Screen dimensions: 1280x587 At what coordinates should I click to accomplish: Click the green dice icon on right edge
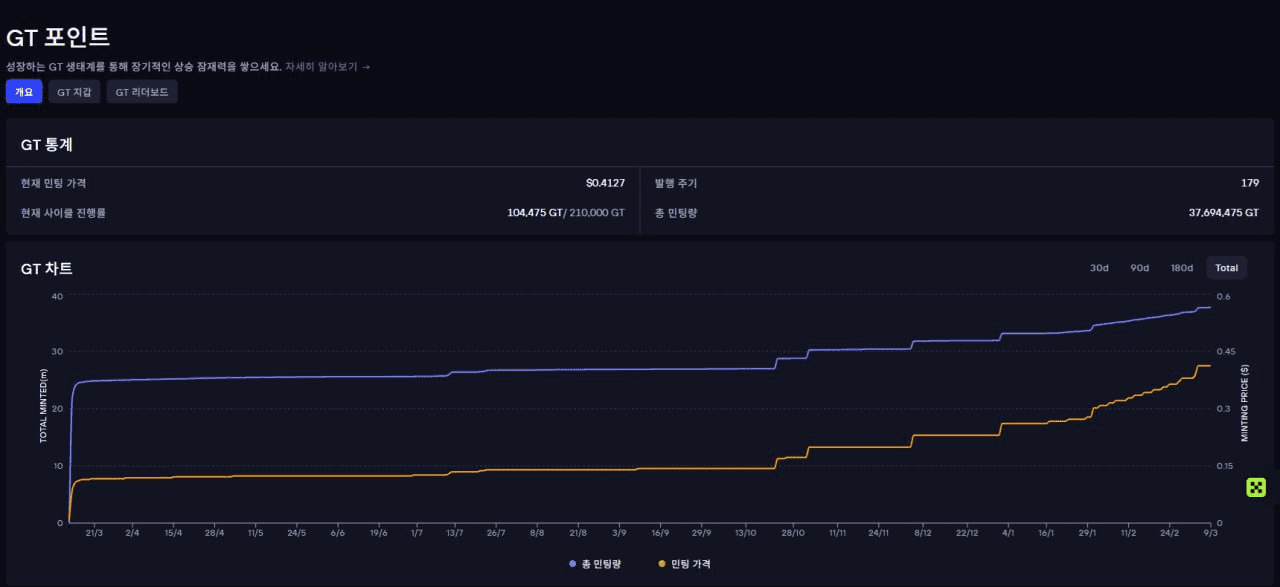point(1256,487)
